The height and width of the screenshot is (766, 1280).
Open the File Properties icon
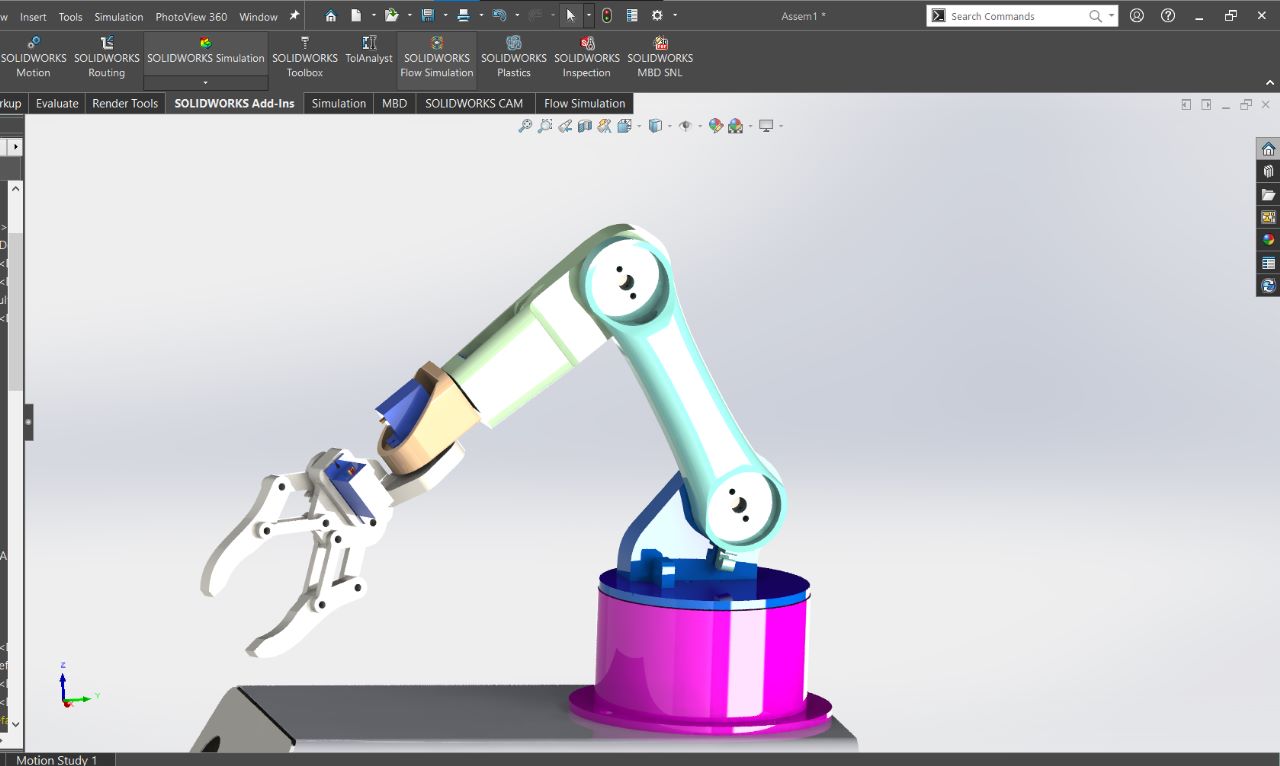(632, 16)
